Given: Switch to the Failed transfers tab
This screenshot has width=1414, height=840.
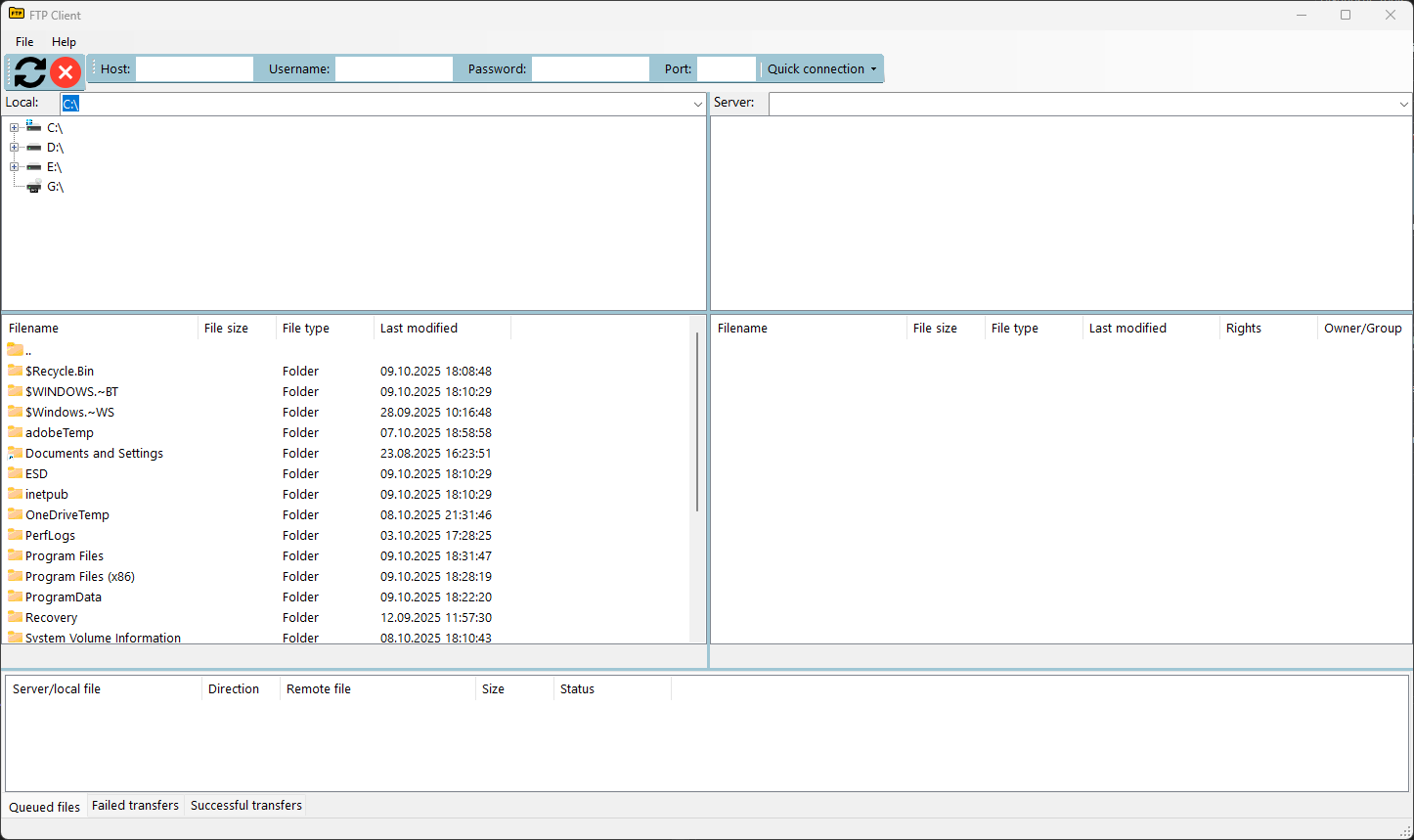Looking at the screenshot, I should [x=135, y=806].
